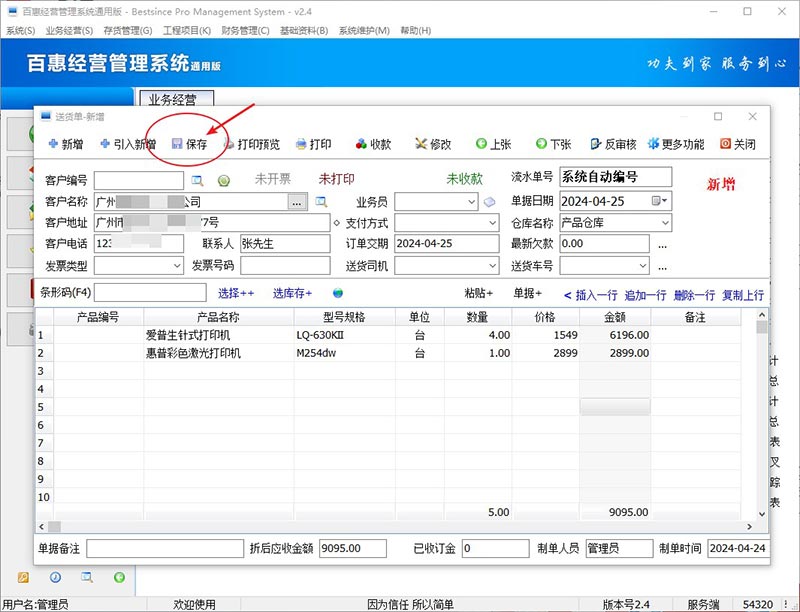Viewport: 800px width, 612px height.
Task: Click the globe icon beside 选库存+
Action: tap(338, 293)
